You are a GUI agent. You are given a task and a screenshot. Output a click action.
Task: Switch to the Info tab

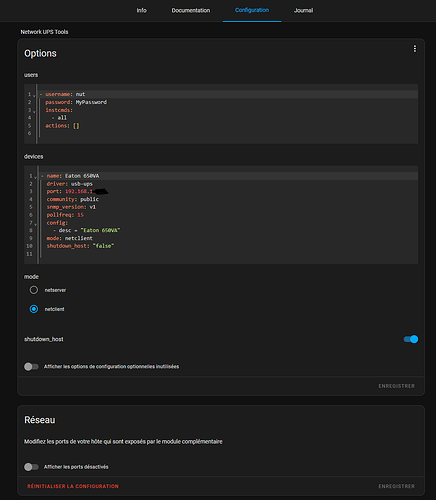pos(141,10)
